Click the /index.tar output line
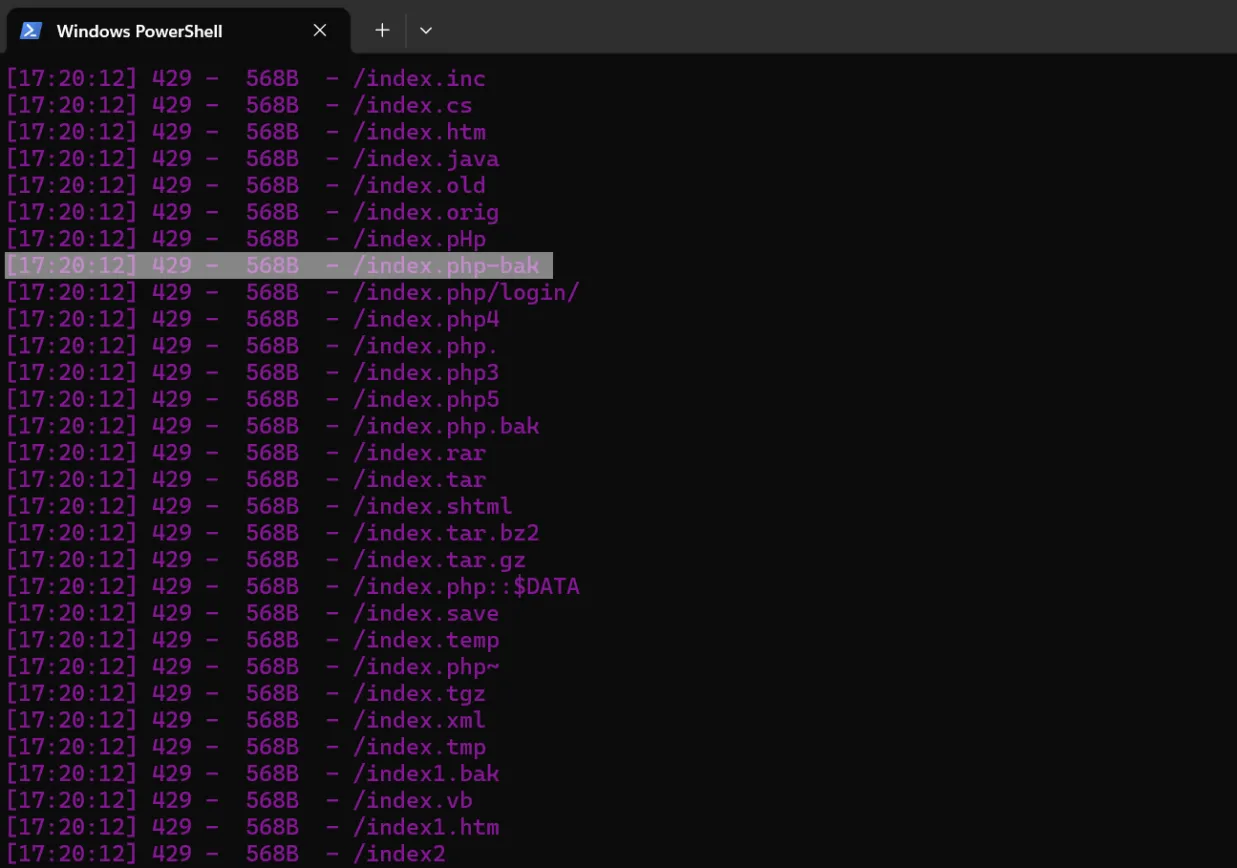 (x=246, y=480)
